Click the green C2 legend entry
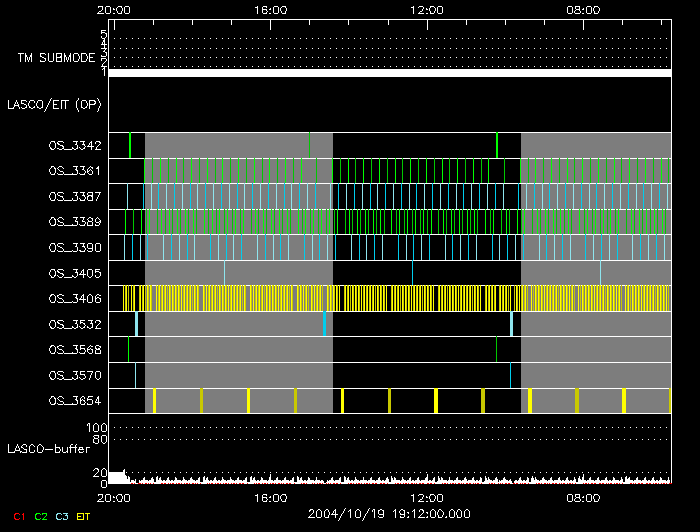The height and width of the screenshot is (532, 700). (x=41, y=515)
